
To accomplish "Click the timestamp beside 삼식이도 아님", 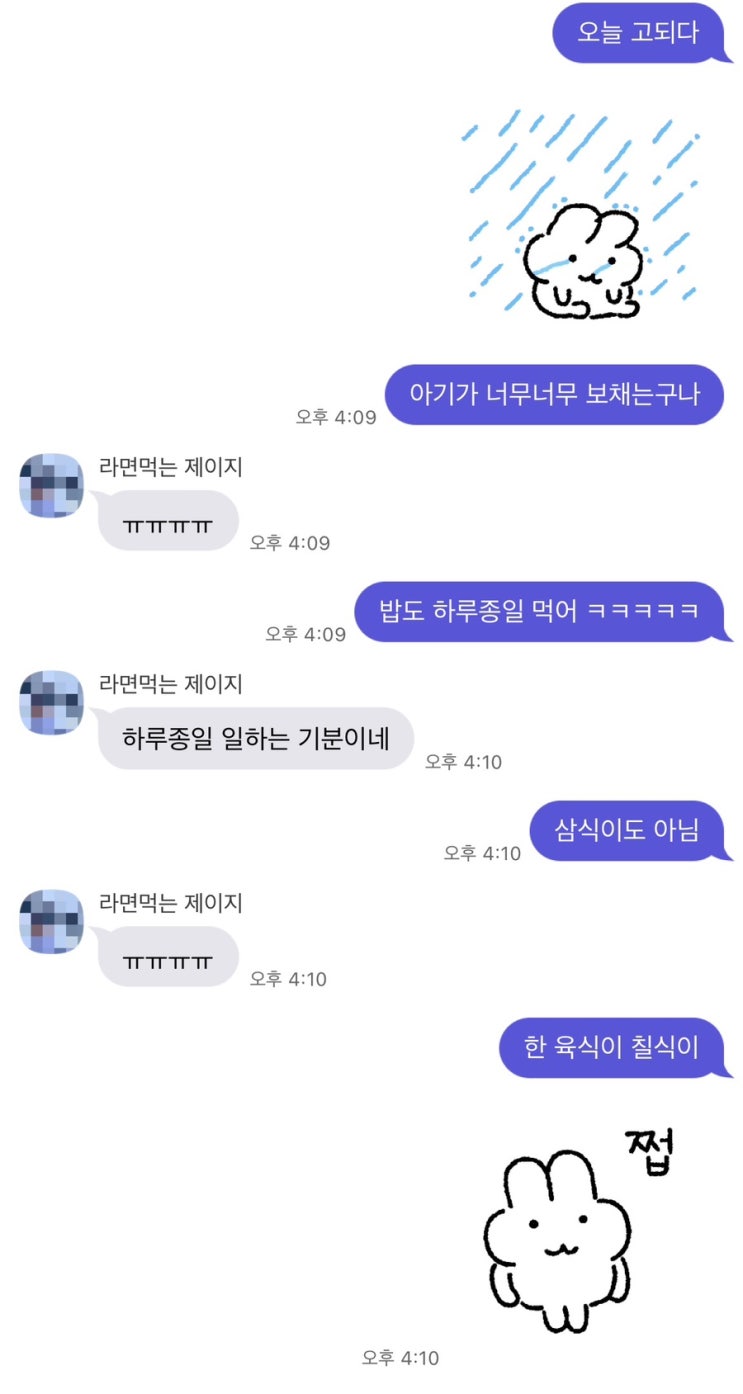I will tap(483, 853).
